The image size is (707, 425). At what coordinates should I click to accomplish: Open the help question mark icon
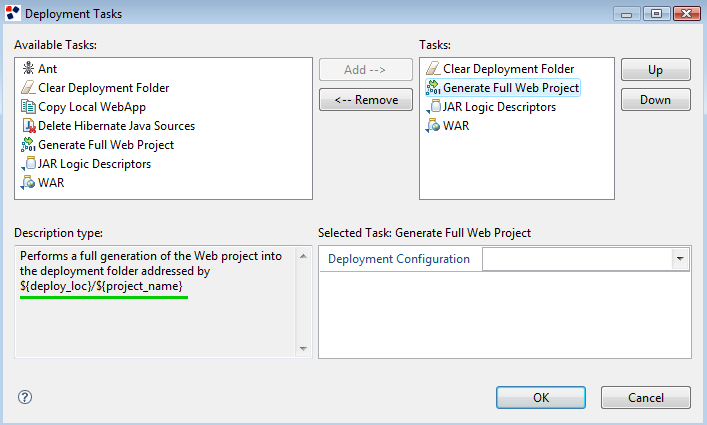tap(25, 397)
